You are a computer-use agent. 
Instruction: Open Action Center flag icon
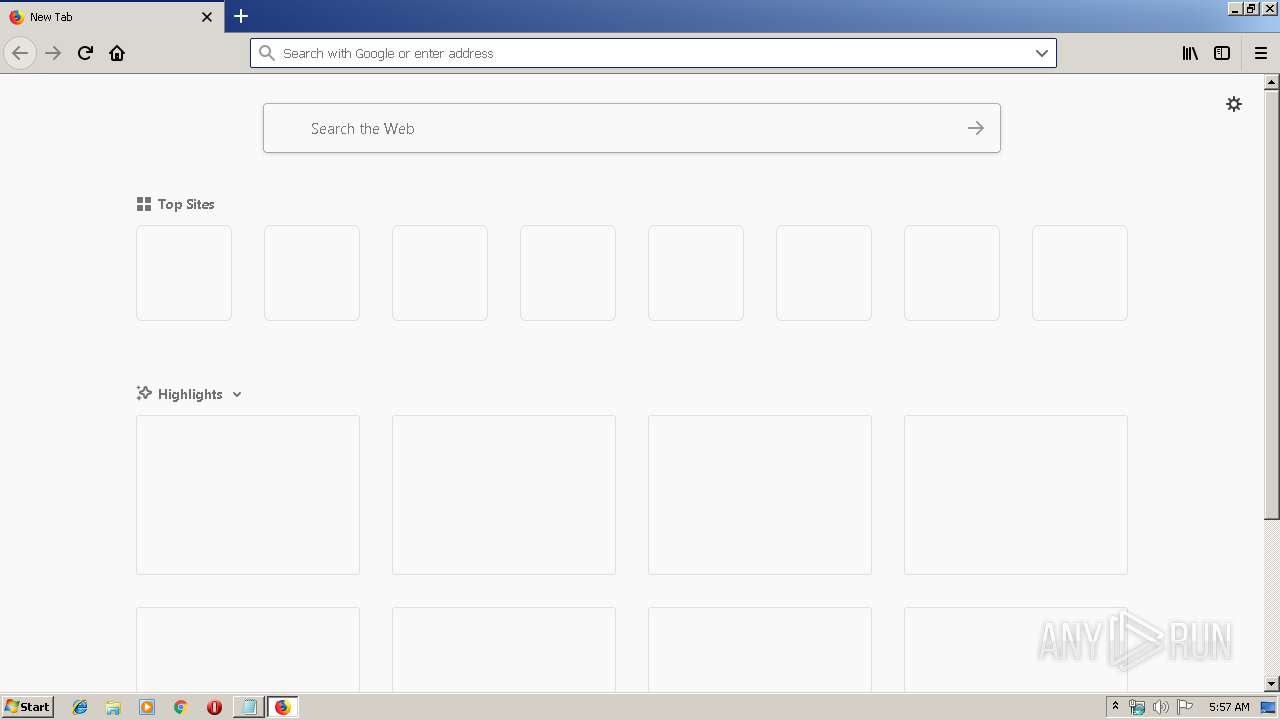click(x=1185, y=707)
